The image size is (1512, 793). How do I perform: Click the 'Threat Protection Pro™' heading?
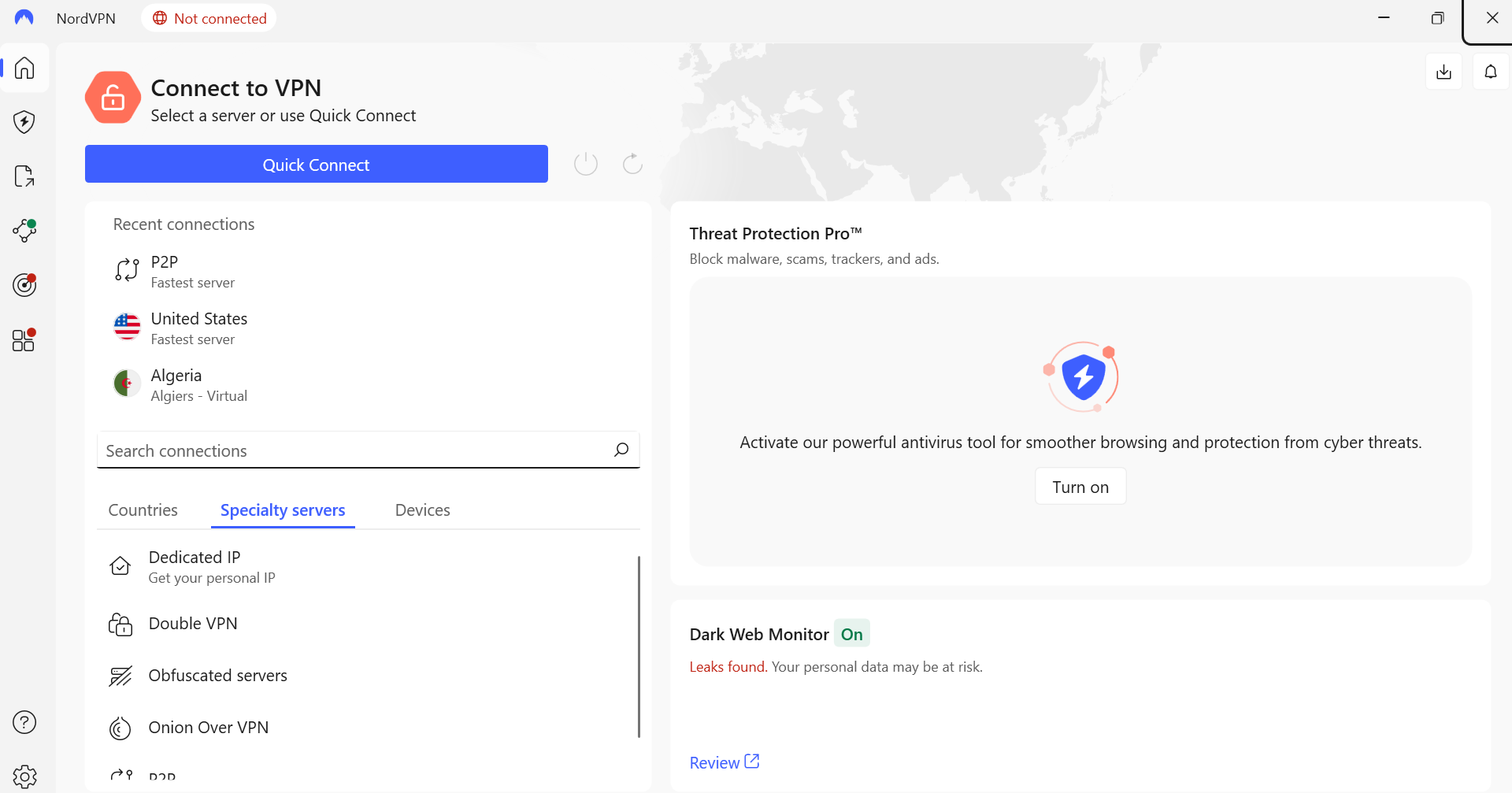pyautogui.click(x=776, y=234)
